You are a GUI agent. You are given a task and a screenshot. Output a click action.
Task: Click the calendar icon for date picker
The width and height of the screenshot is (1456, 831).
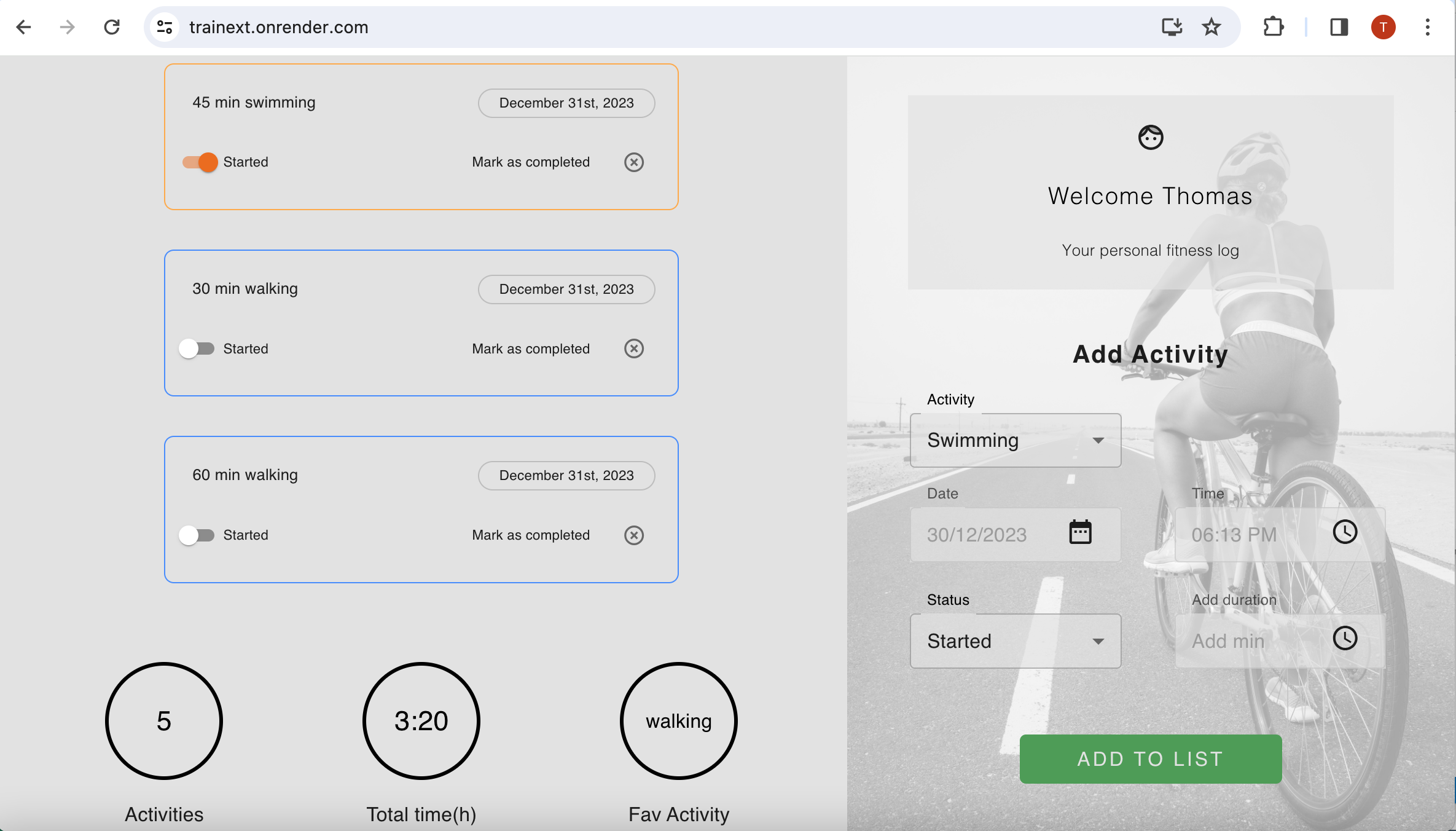point(1080,533)
